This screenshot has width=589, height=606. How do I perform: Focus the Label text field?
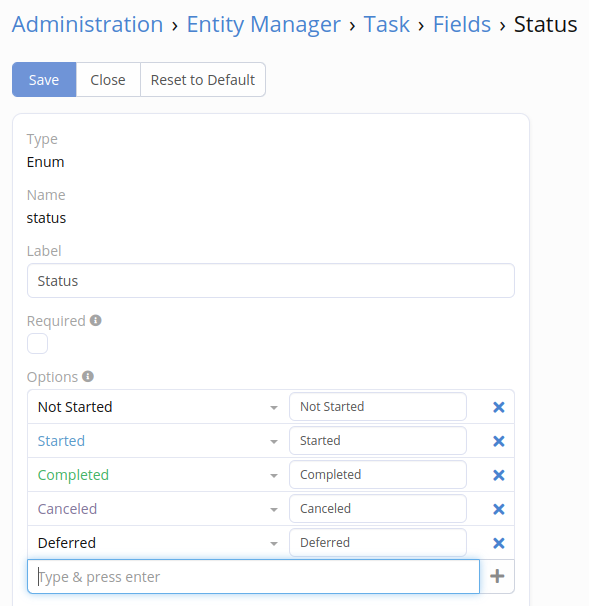pos(271,281)
